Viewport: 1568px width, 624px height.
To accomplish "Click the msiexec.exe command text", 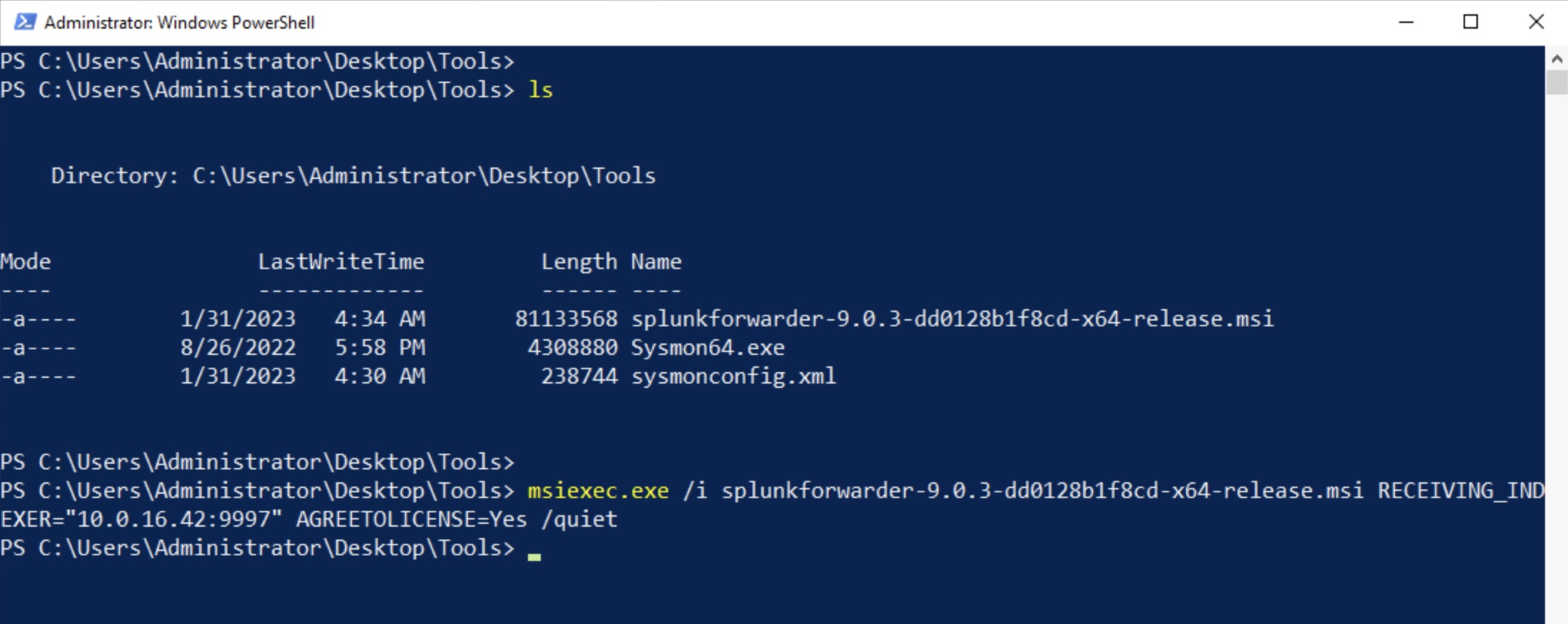I will (x=598, y=491).
